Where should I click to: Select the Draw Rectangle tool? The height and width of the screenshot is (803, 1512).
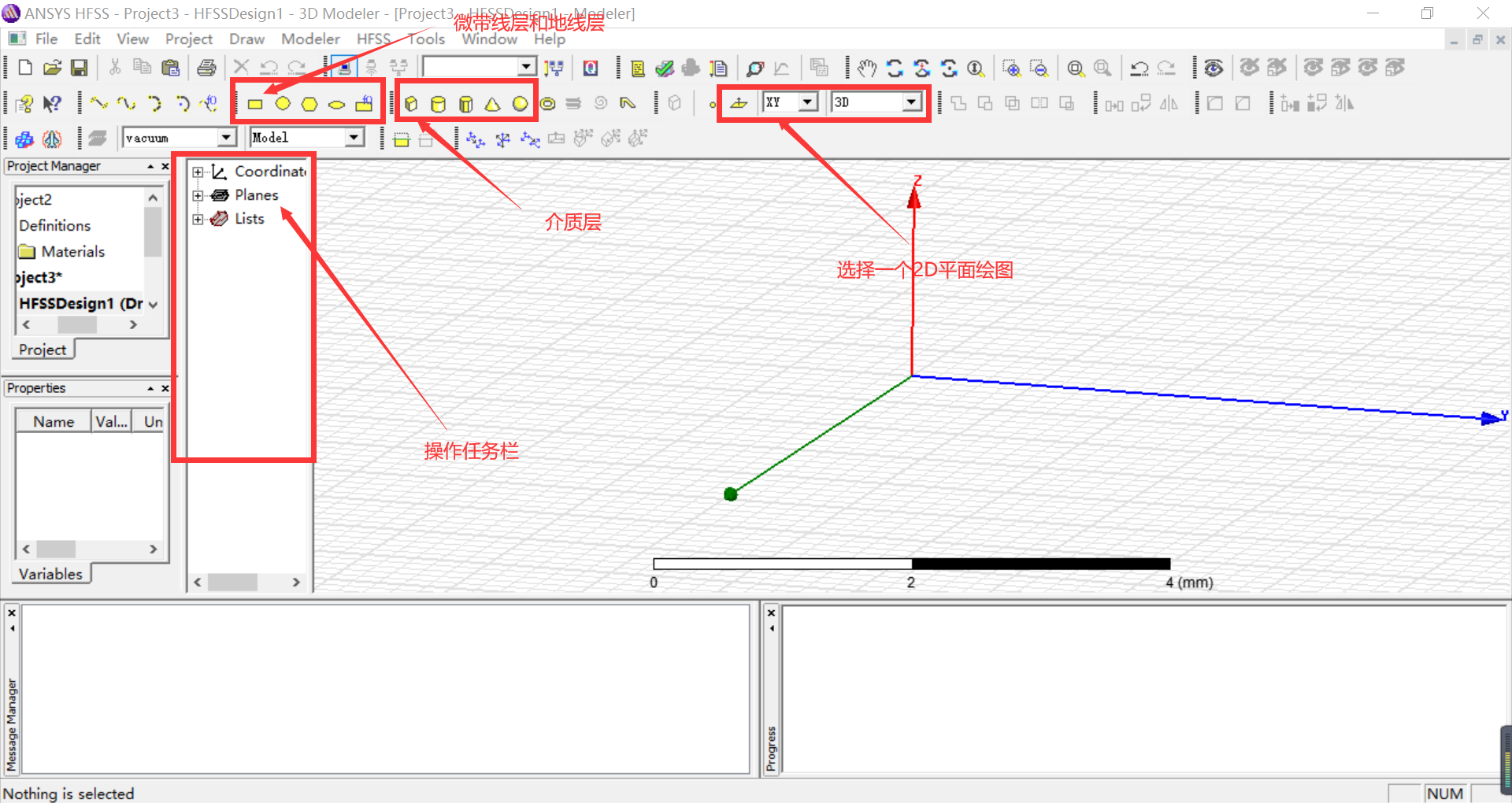pyautogui.click(x=254, y=104)
